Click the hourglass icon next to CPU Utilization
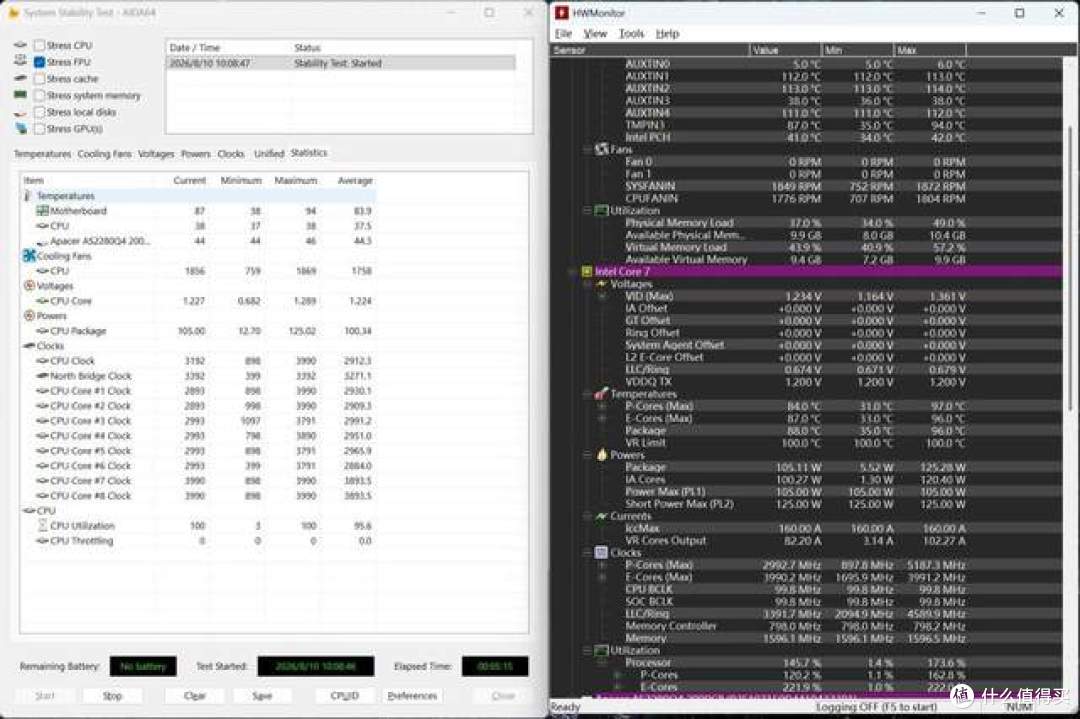 tap(43, 525)
